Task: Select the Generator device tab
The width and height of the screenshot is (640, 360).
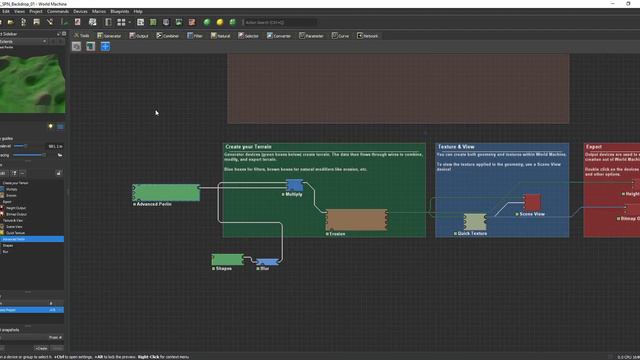Action: click(109, 36)
